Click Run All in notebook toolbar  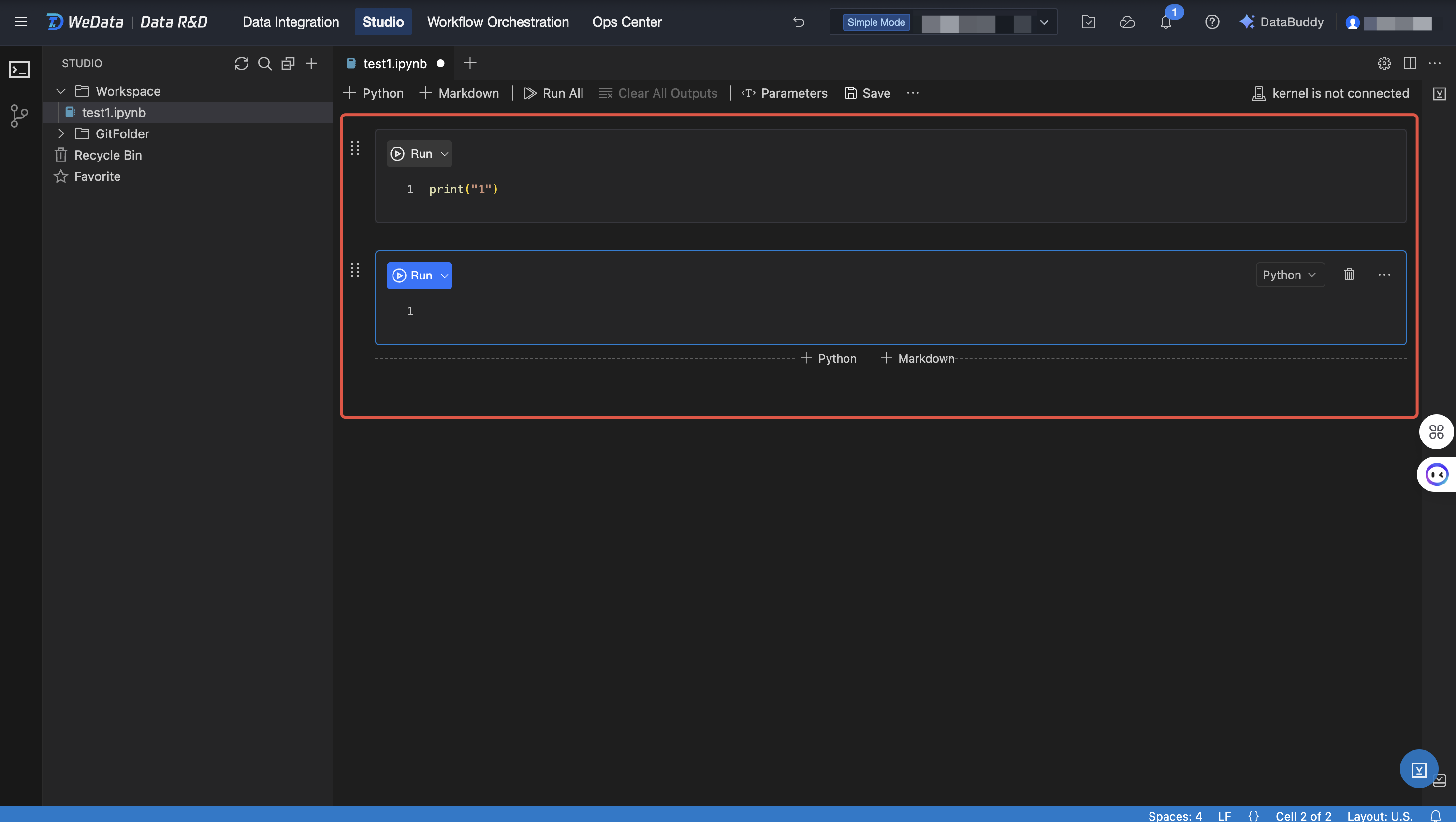[x=554, y=93]
